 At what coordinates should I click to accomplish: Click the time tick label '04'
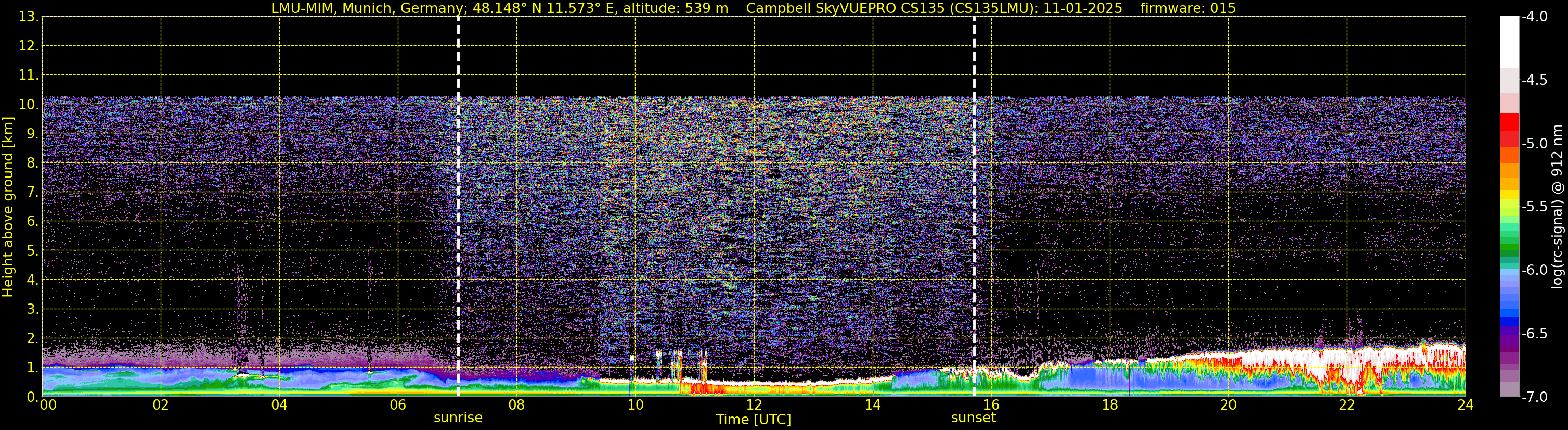(x=279, y=405)
